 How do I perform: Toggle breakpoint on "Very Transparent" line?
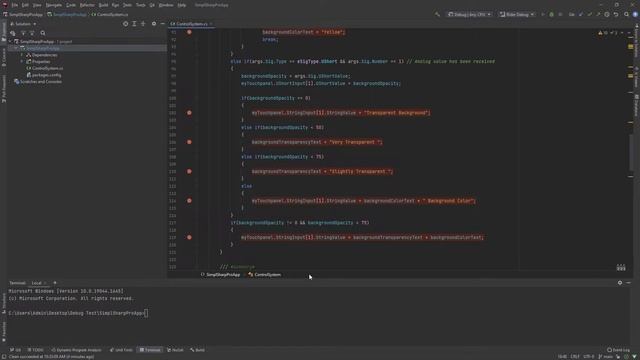coord(189,142)
